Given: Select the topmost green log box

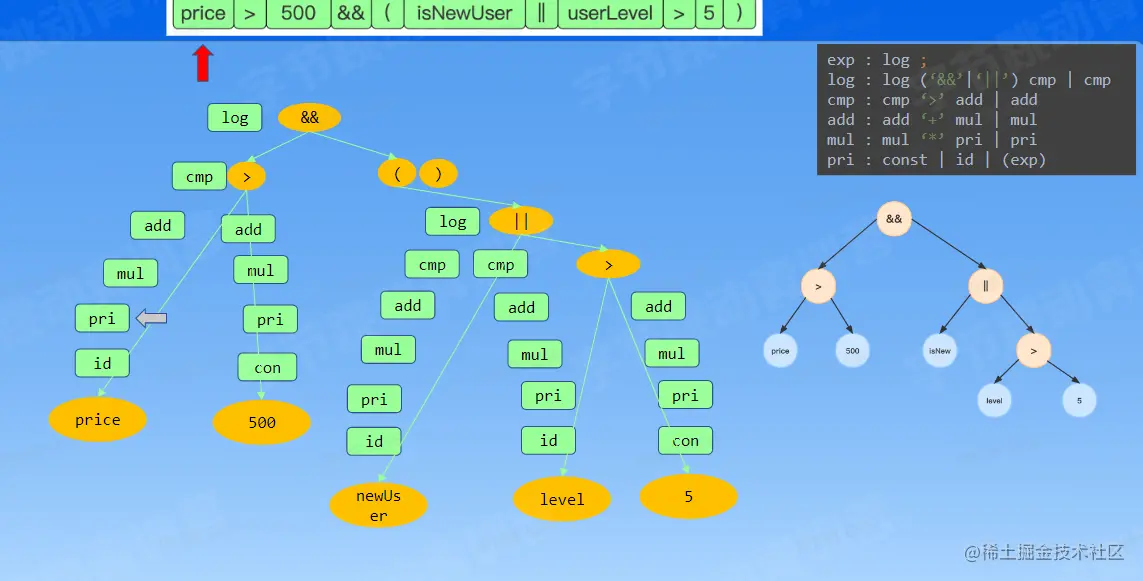Looking at the screenshot, I should click(235, 117).
